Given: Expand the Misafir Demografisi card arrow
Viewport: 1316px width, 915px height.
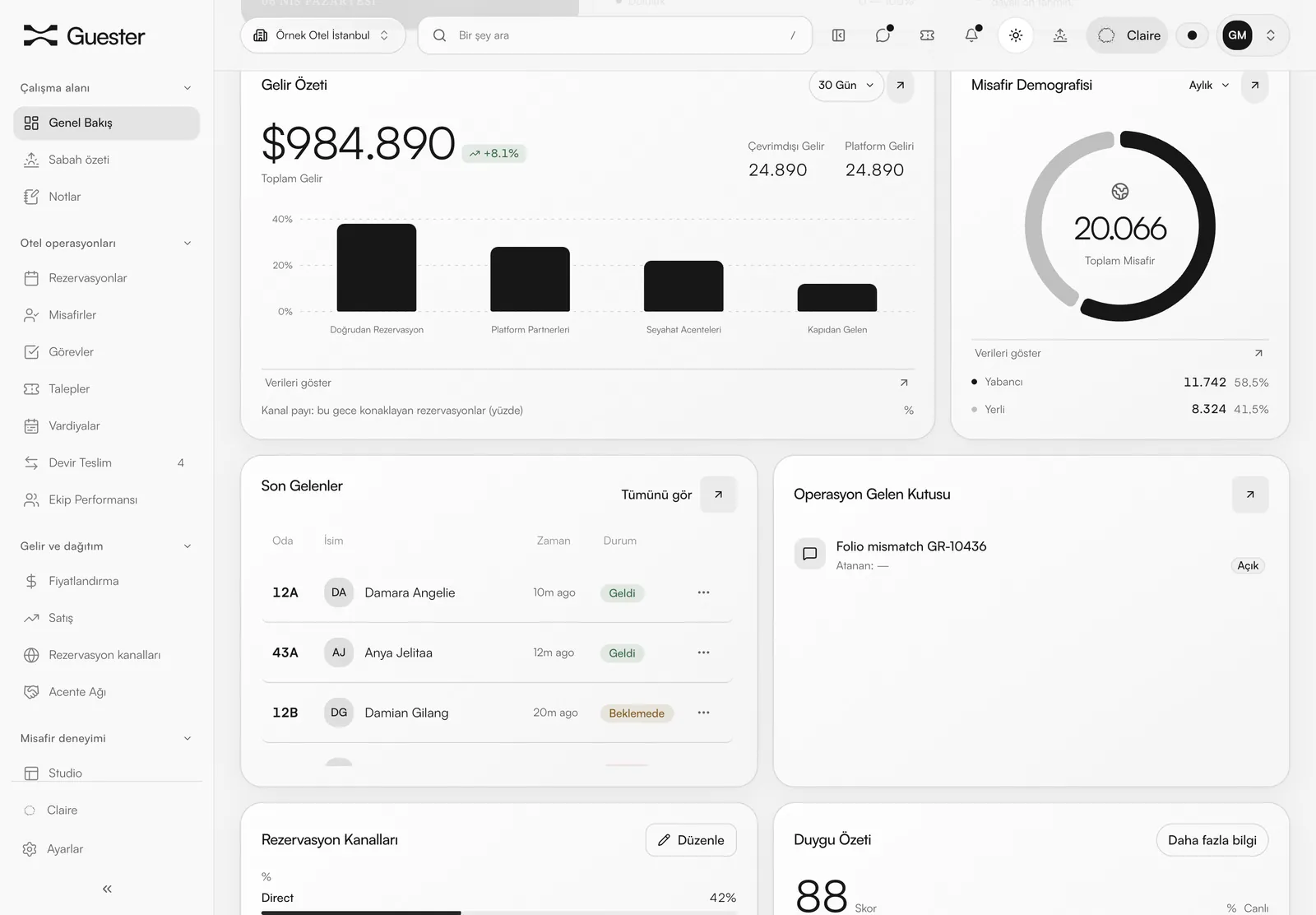Looking at the screenshot, I should tap(1255, 85).
